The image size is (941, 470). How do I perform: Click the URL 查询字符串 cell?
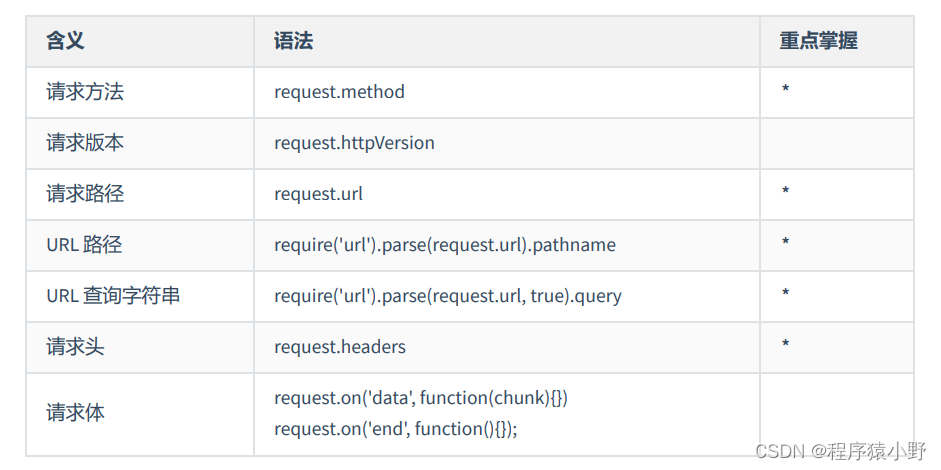tap(113, 296)
